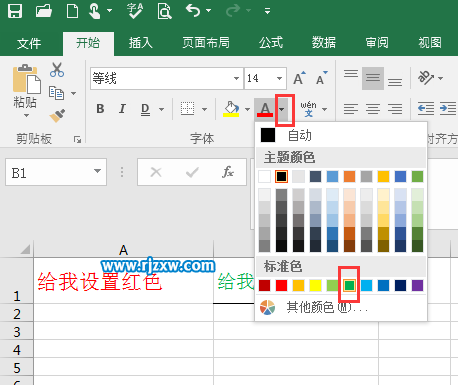
Task: Open the customize quick access toolbar arrow
Action: tap(267, 11)
